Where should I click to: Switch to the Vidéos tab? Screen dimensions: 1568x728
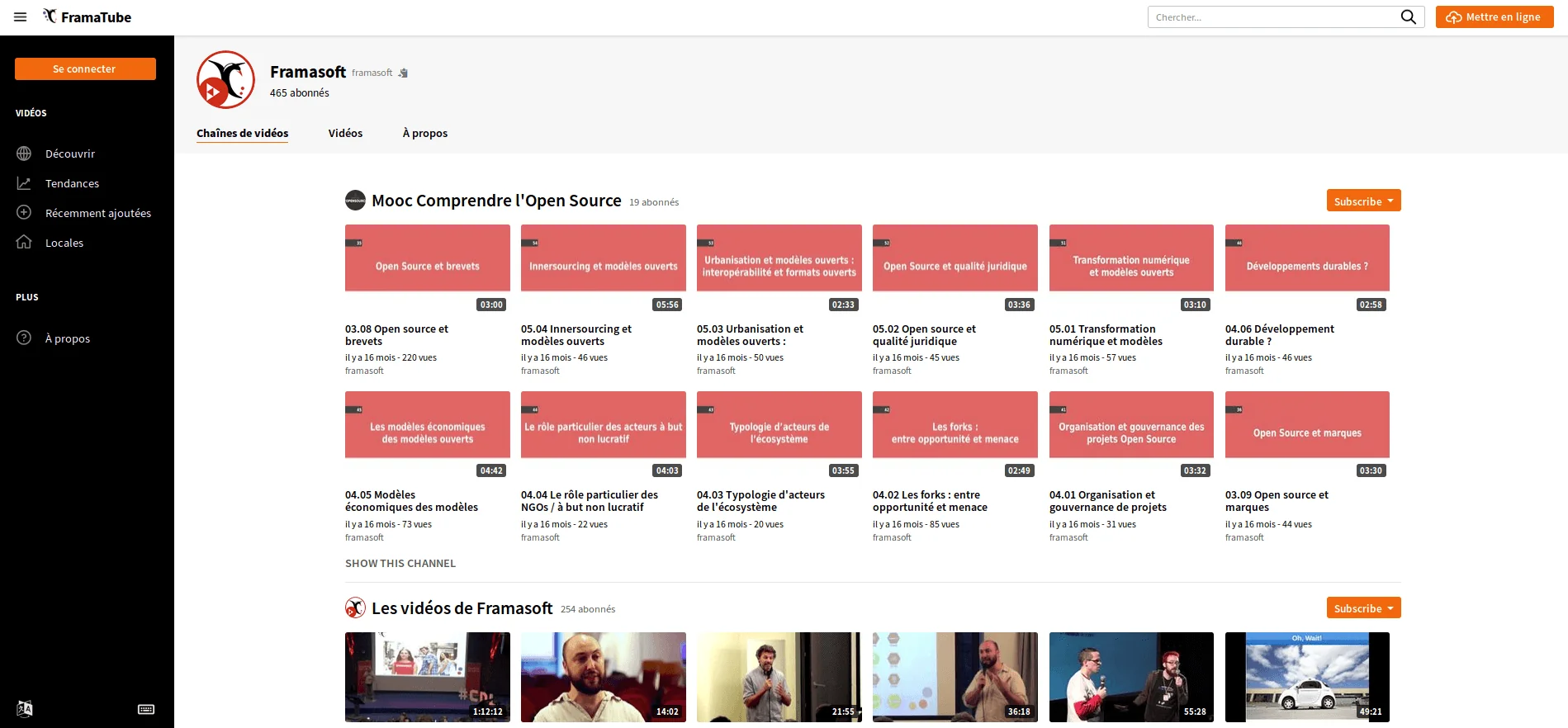(345, 133)
